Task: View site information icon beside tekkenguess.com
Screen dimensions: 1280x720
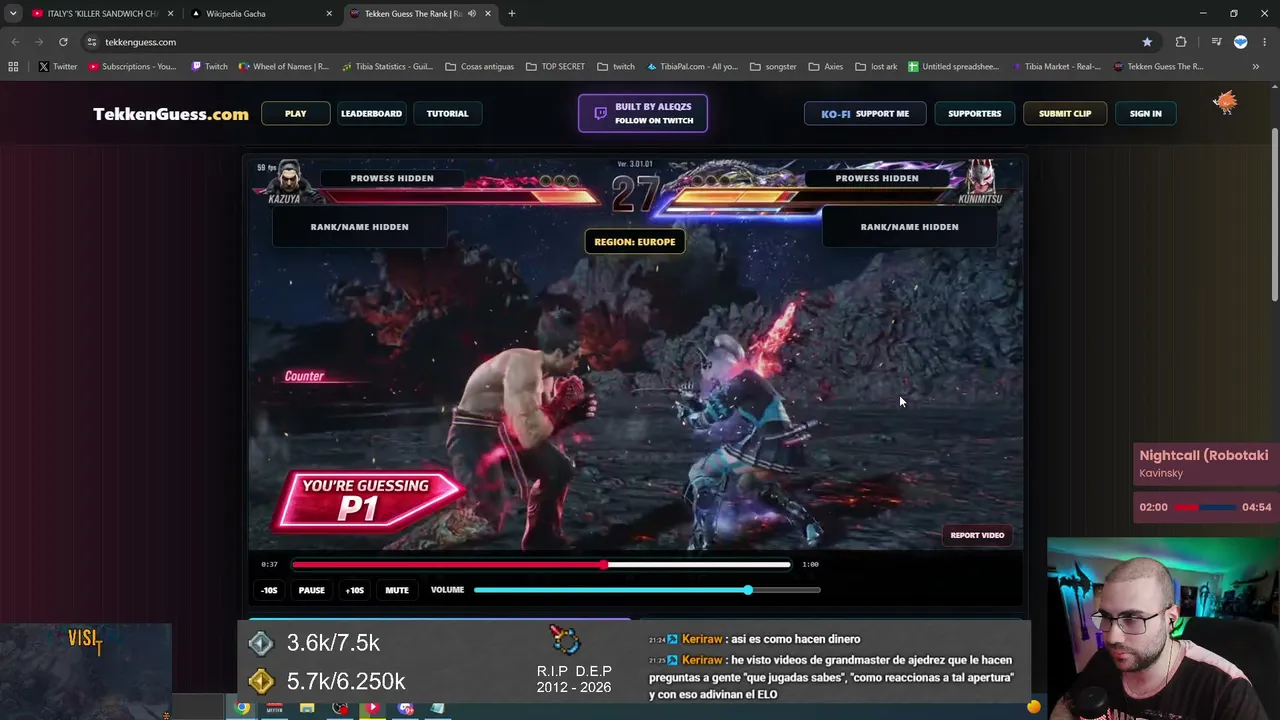Action: click(91, 42)
